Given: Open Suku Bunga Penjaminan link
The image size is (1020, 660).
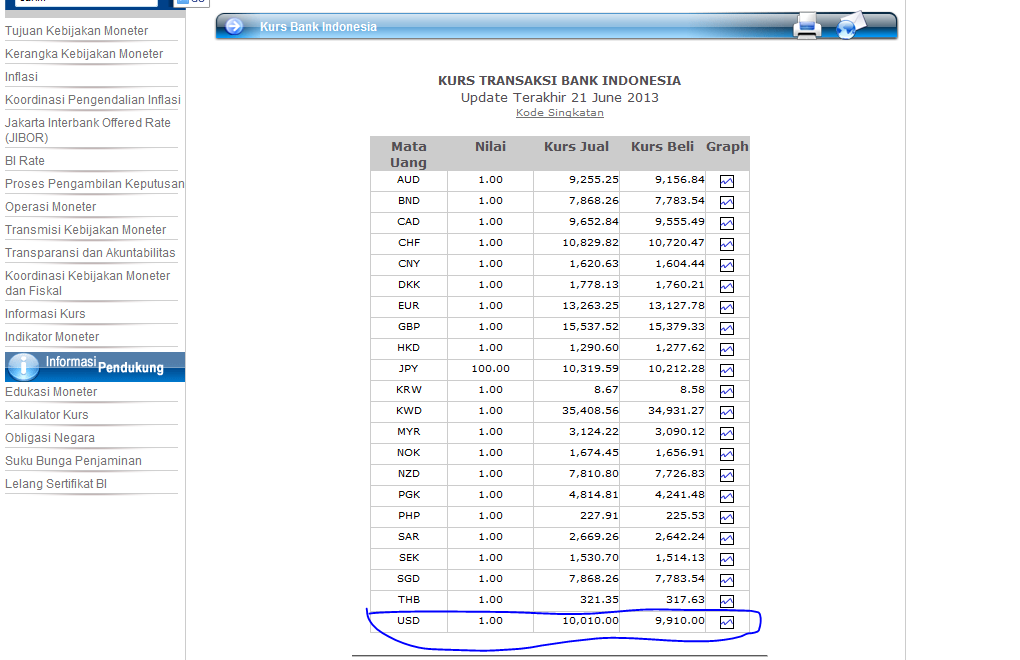Looking at the screenshot, I should [x=74, y=460].
